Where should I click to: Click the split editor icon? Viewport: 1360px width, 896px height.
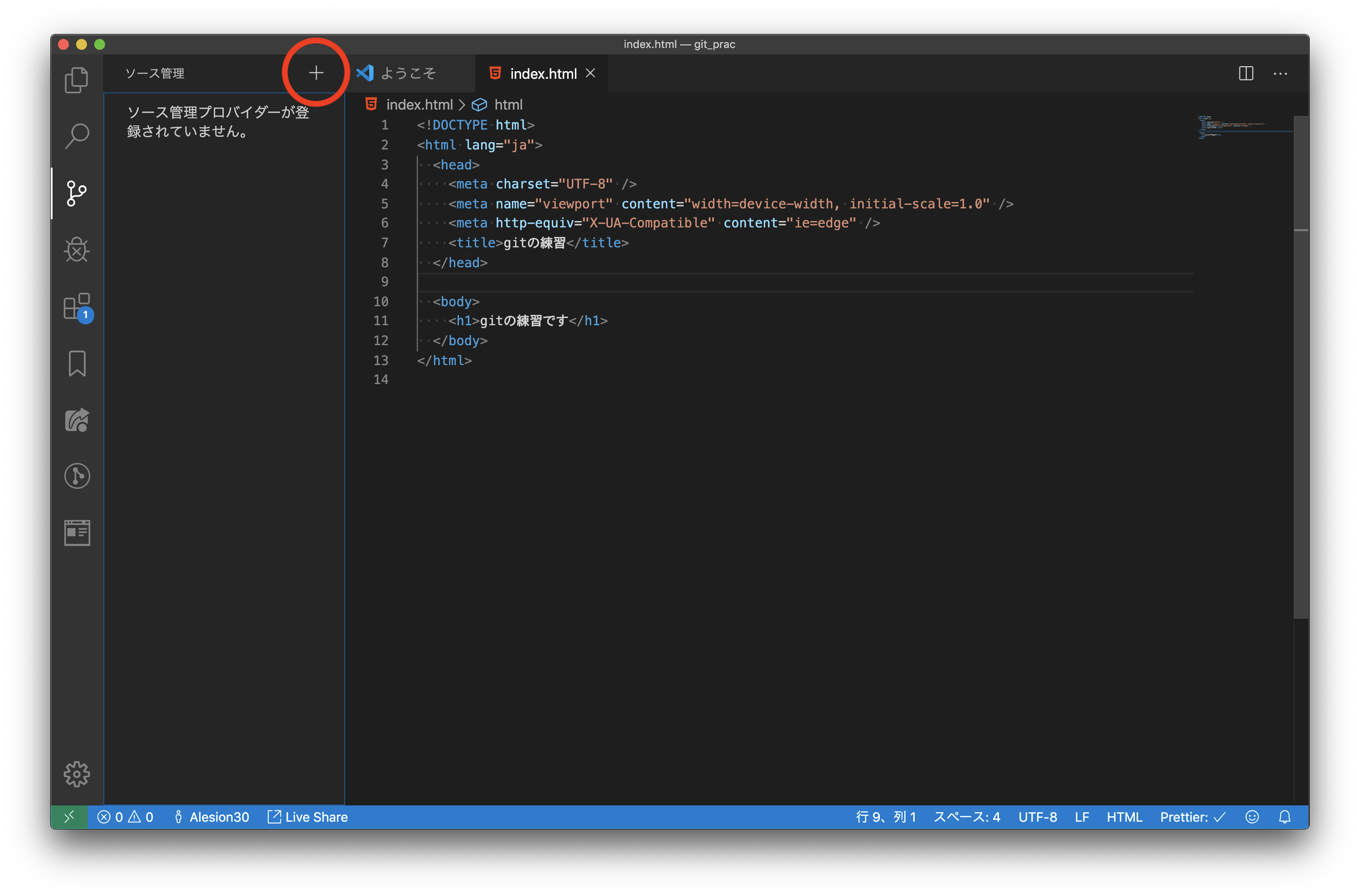[1246, 73]
